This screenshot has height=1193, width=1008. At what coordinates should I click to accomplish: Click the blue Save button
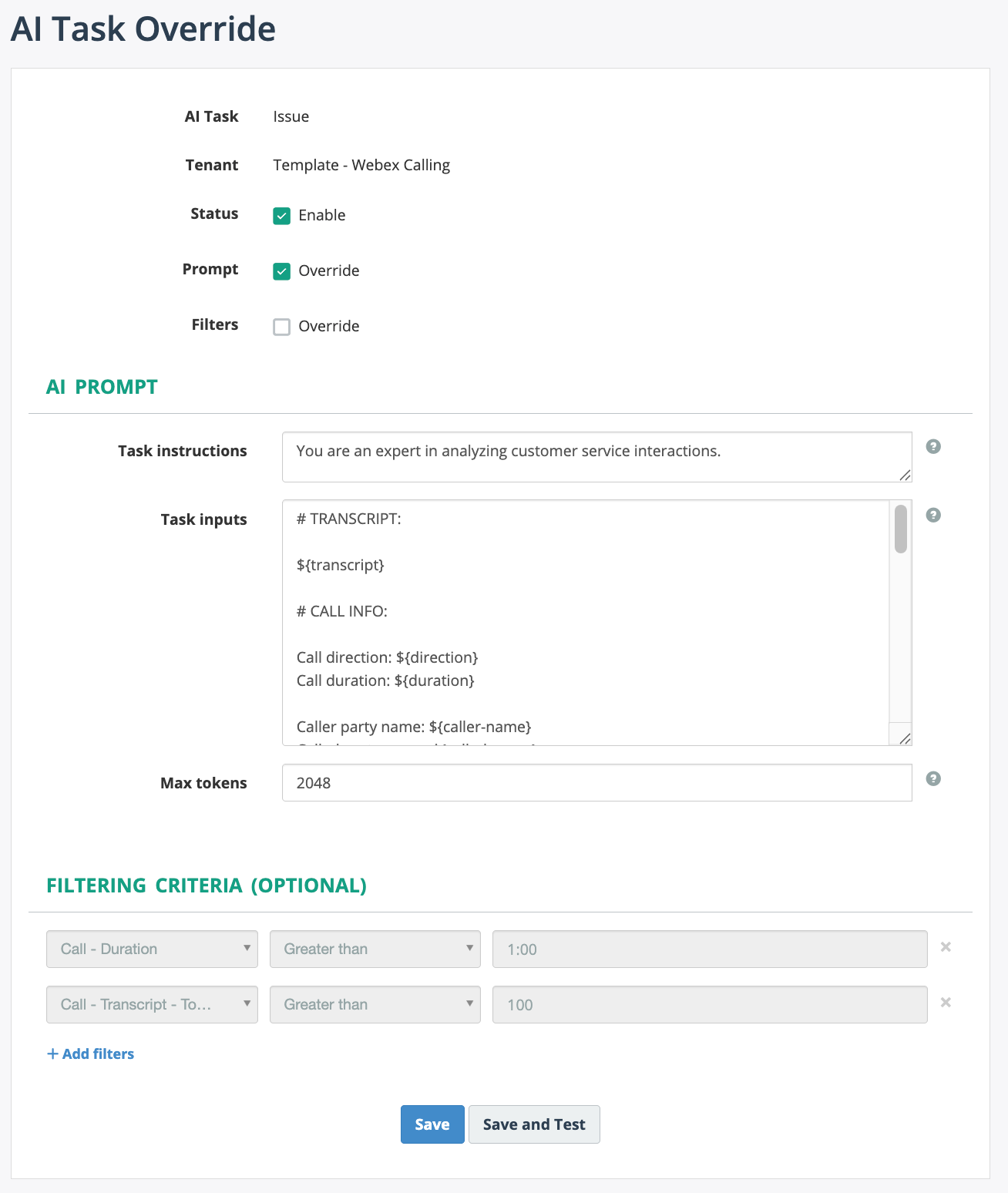tap(432, 1124)
